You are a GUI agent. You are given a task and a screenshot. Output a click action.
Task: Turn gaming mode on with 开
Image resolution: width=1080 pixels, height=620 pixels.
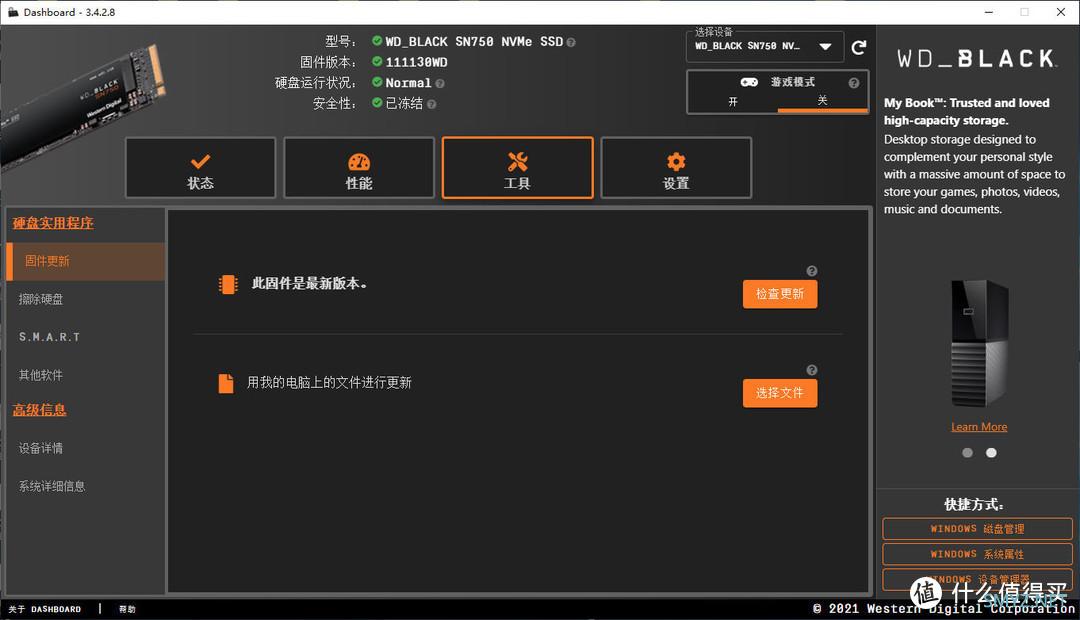pyautogui.click(x=733, y=101)
